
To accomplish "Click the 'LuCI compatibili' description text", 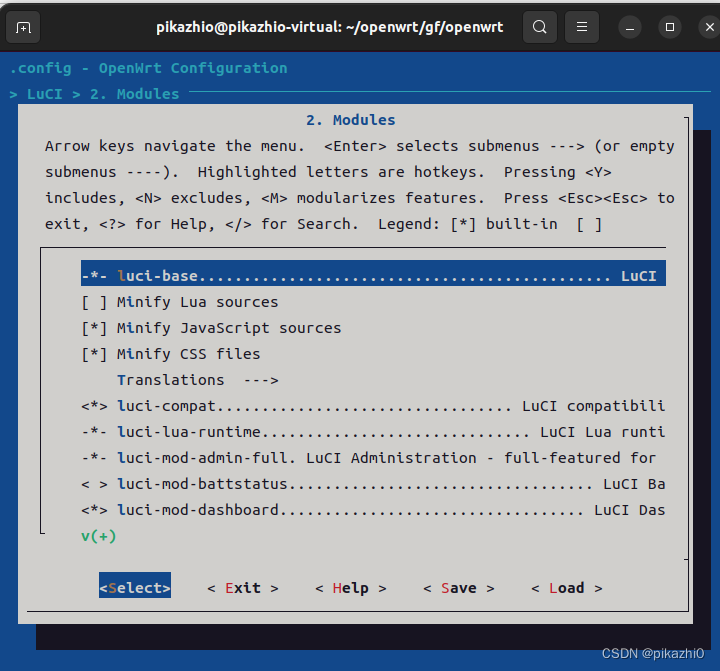I will (x=594, y=406).
